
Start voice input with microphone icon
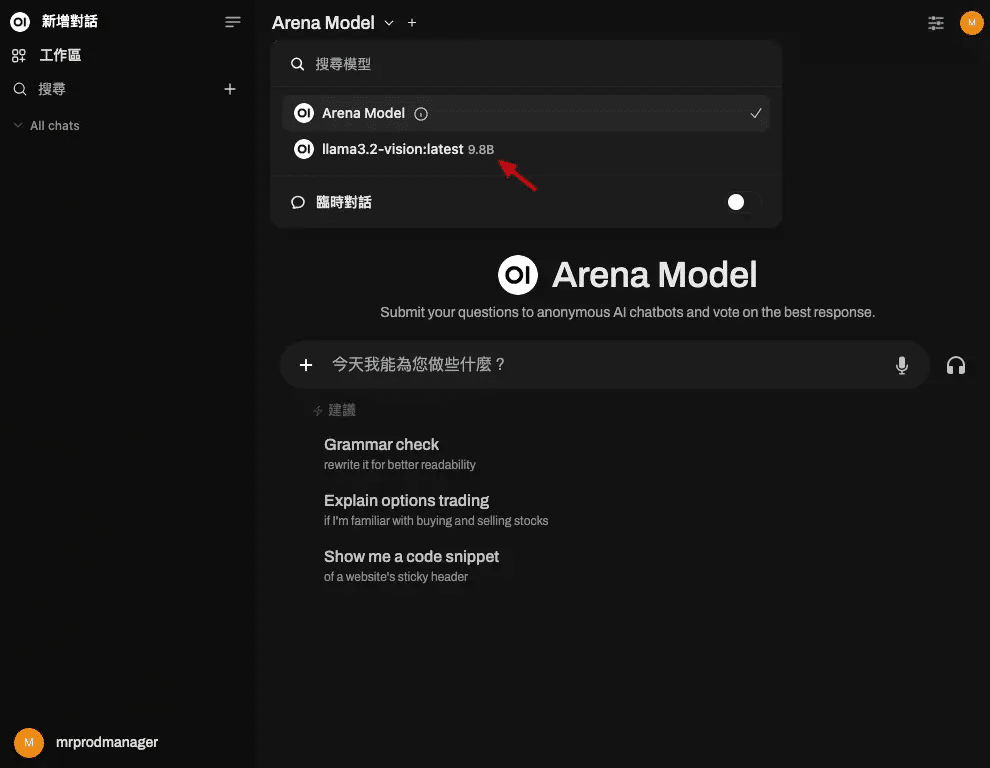click(x=902, y=365)
